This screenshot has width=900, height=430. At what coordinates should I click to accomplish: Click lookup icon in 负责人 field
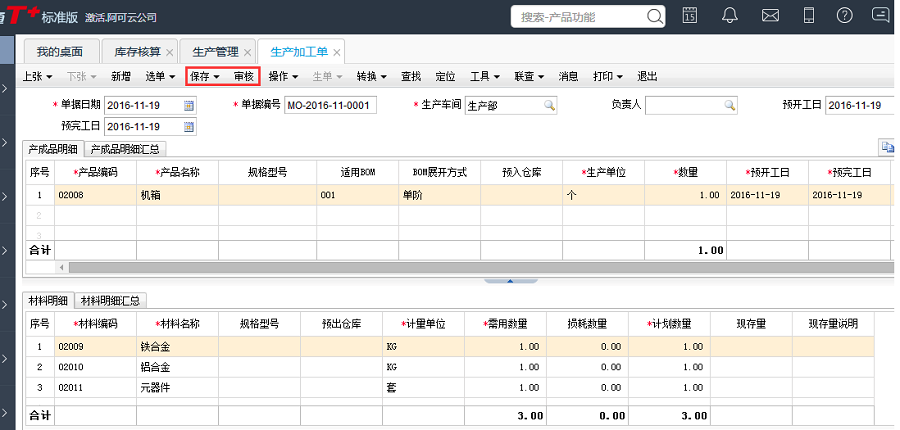[x=730, y=105]
